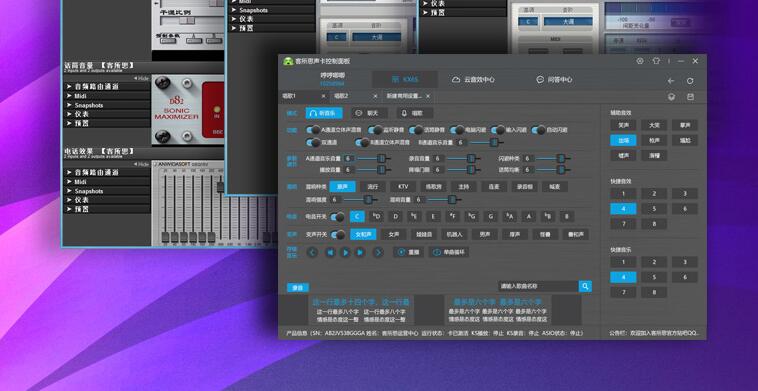
Task: Toggle 话筒静音 switch
Action: click(416, 130)
